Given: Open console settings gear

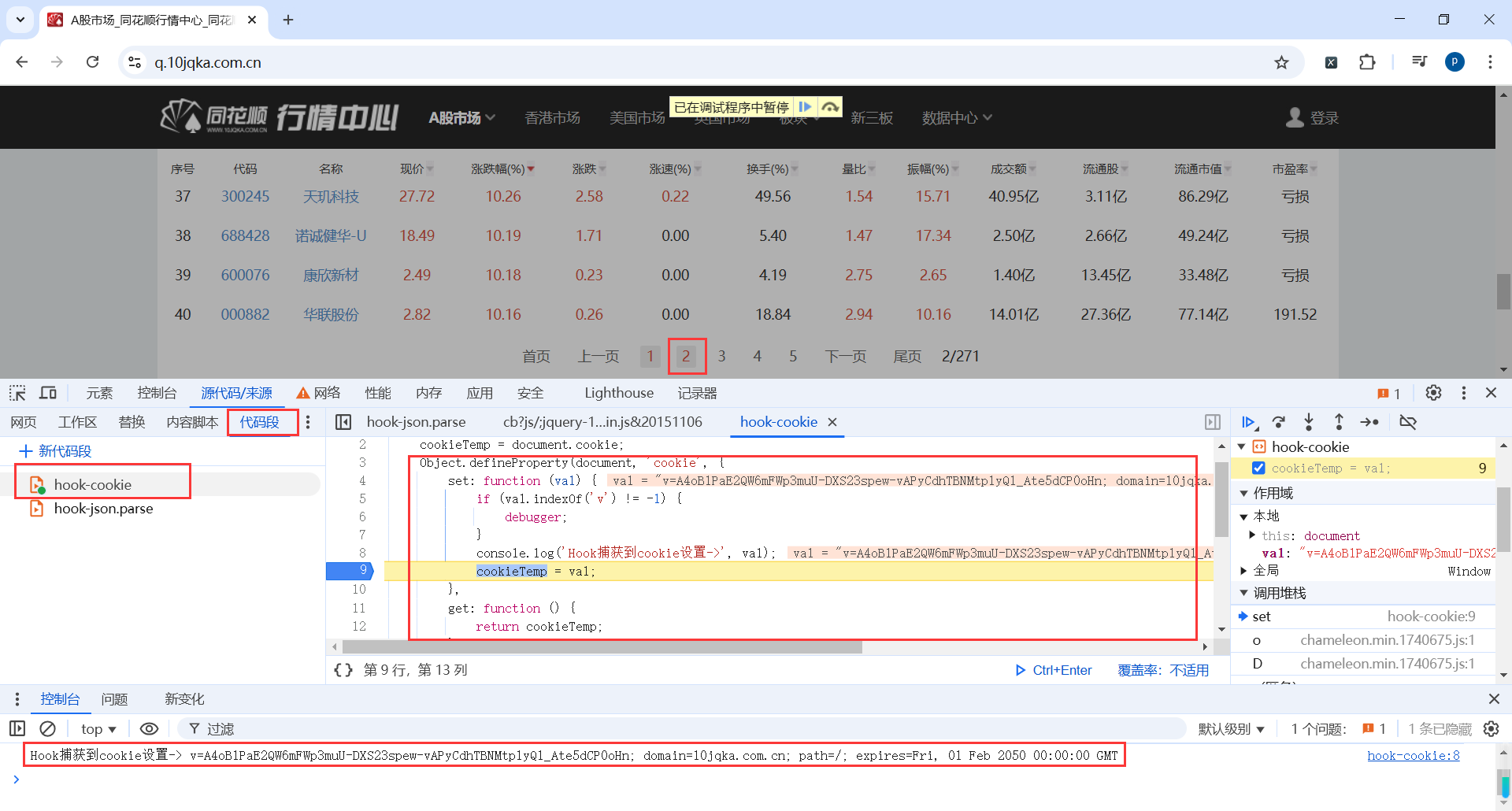Looking at the screenshot, I should point(1491,729).
